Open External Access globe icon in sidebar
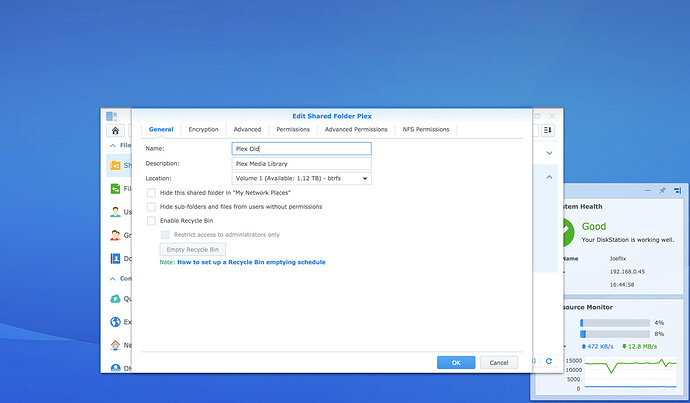This screenshot has height=403, width=690. pyautogui.click(x=115, y=322)
